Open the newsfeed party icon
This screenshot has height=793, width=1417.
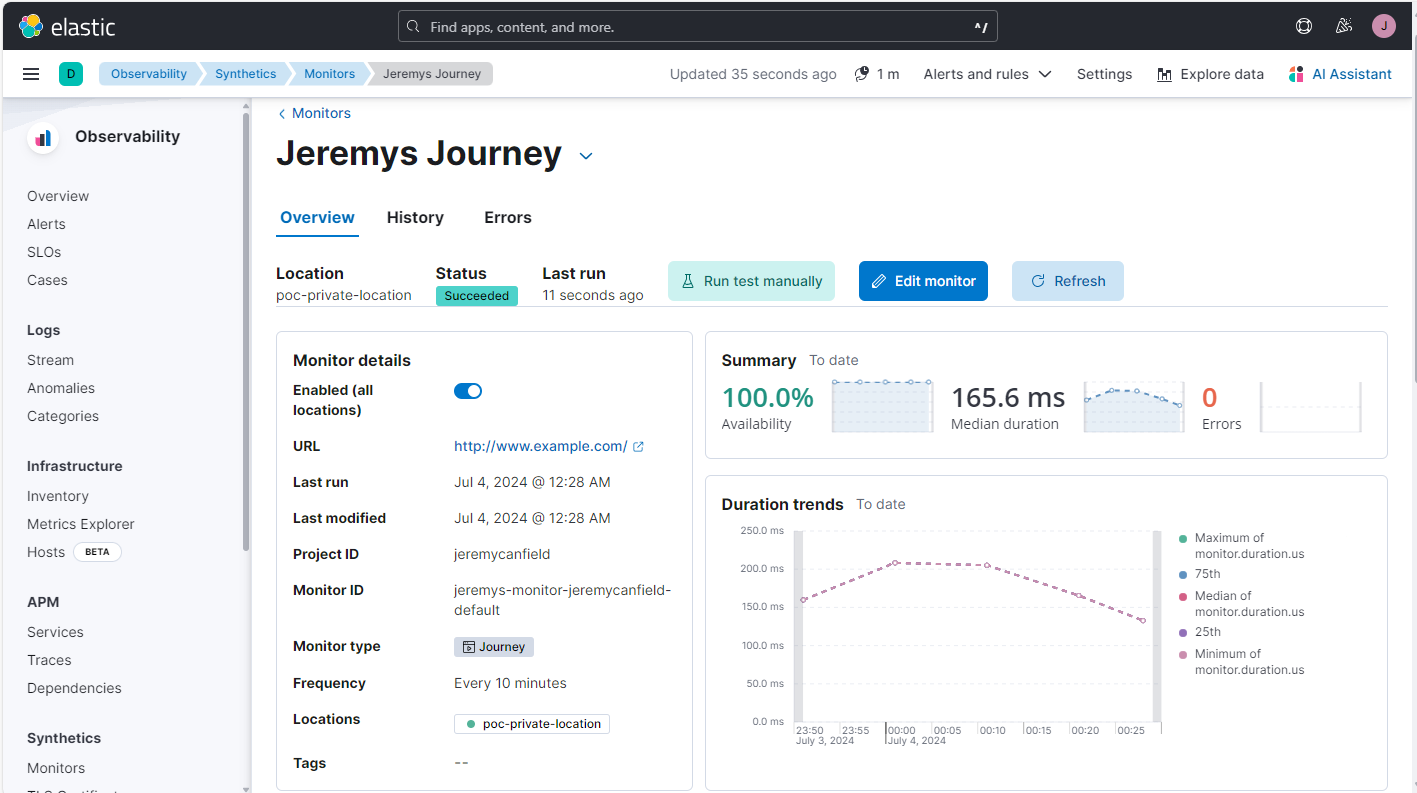coord(1344,26)
